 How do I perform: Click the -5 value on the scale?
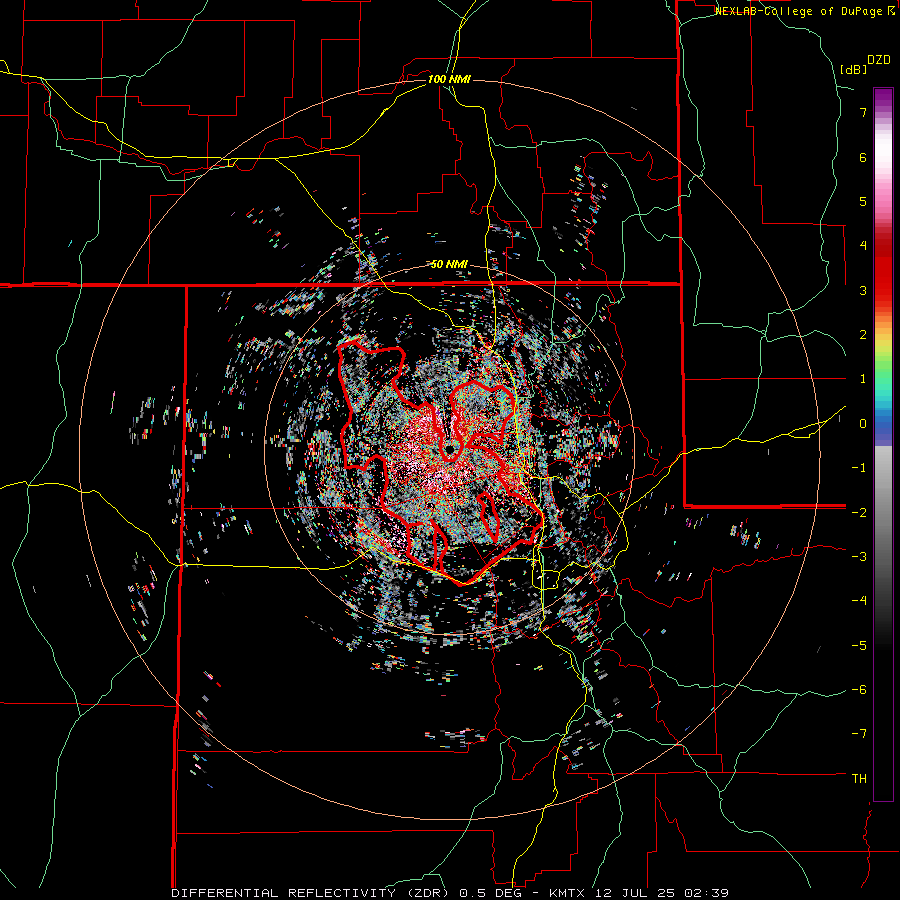click(x=859, y=646)
